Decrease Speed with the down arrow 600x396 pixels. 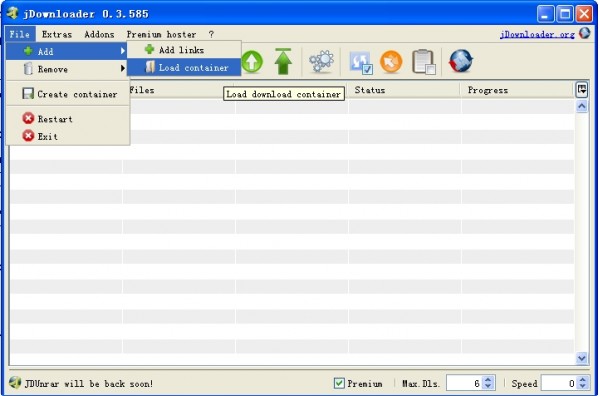coord(582,387)
